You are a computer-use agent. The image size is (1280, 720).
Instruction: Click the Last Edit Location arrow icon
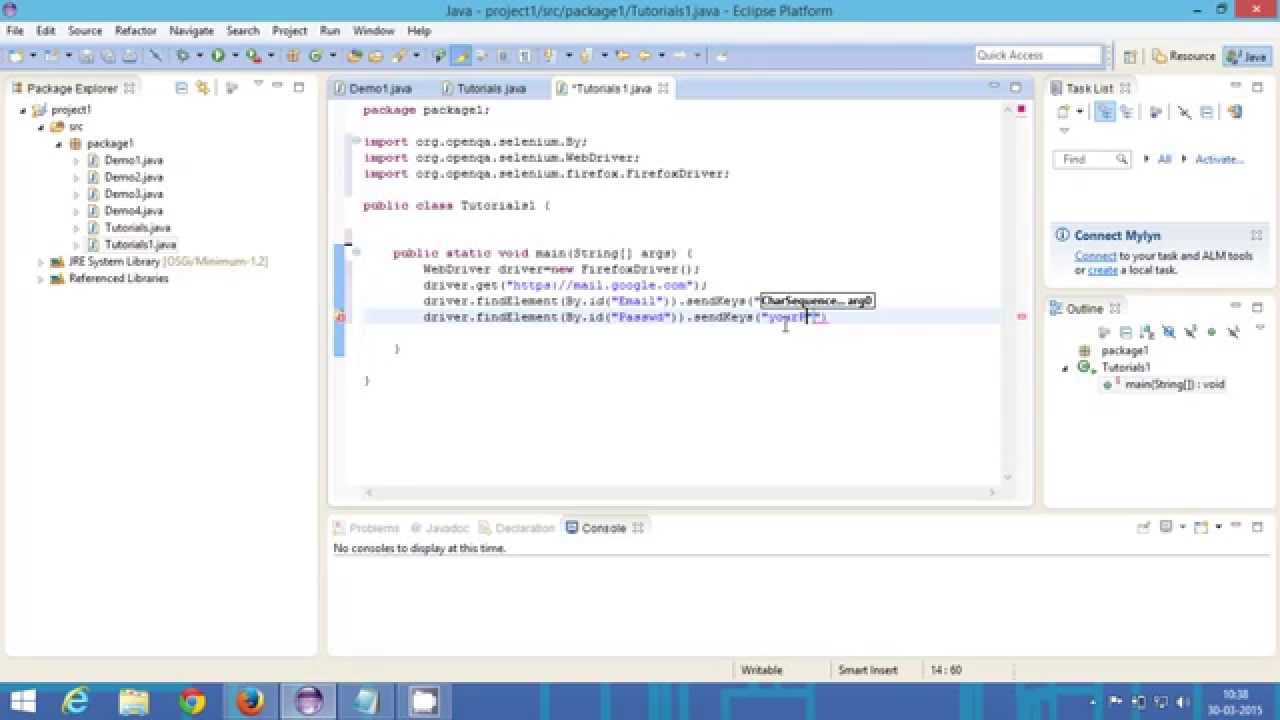point(623,56)
